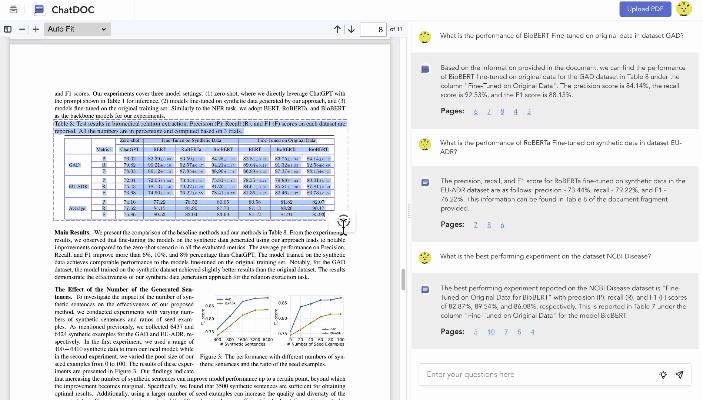Click the '# Synthetic Sentences' line chart
Viewport: 703px width, 400px height.
point(235,320)
